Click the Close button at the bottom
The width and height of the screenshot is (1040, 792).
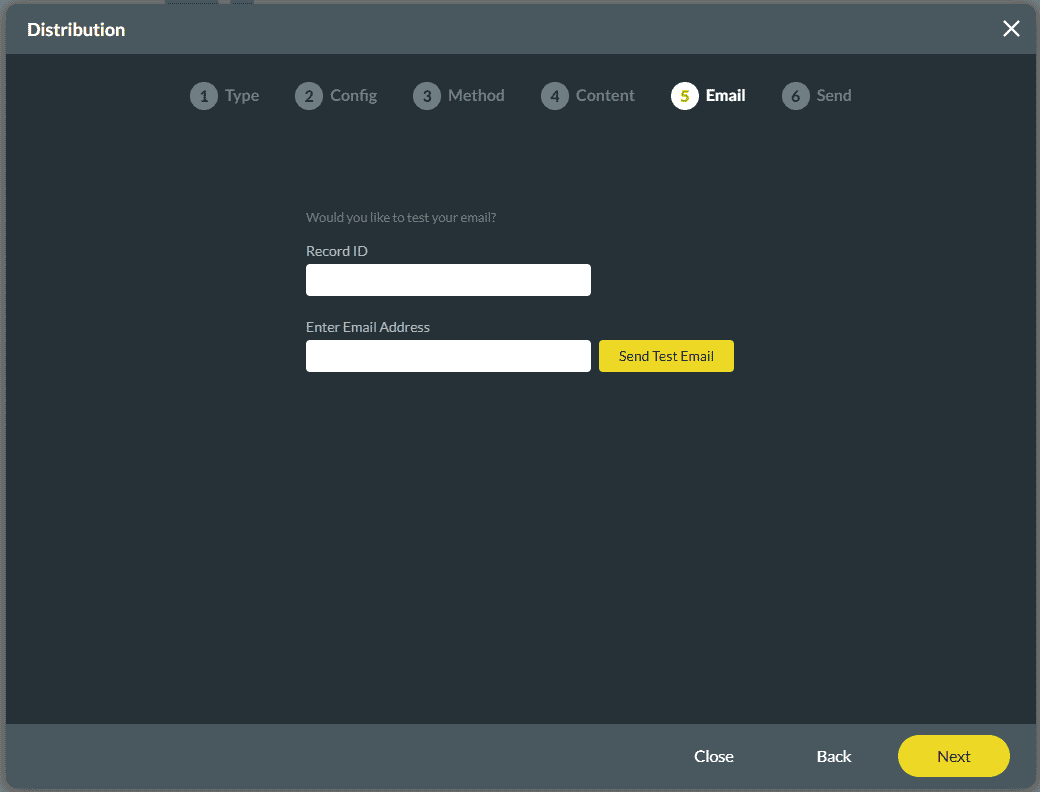click(713, 756)
